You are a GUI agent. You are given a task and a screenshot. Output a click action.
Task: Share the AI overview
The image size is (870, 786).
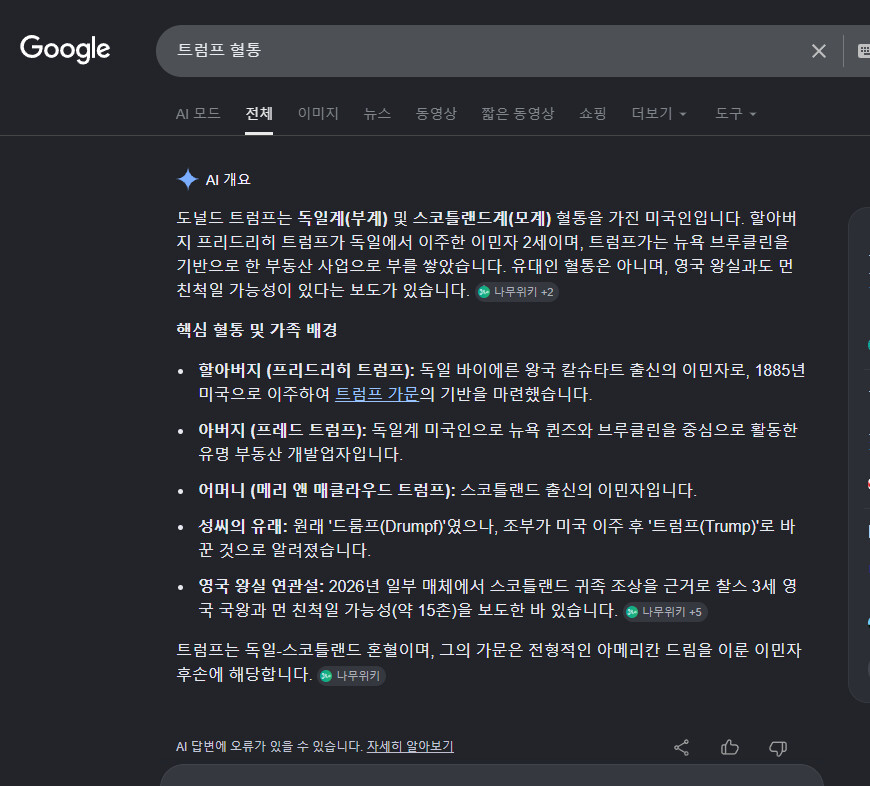pyautogui.click(x=681, y=748)
